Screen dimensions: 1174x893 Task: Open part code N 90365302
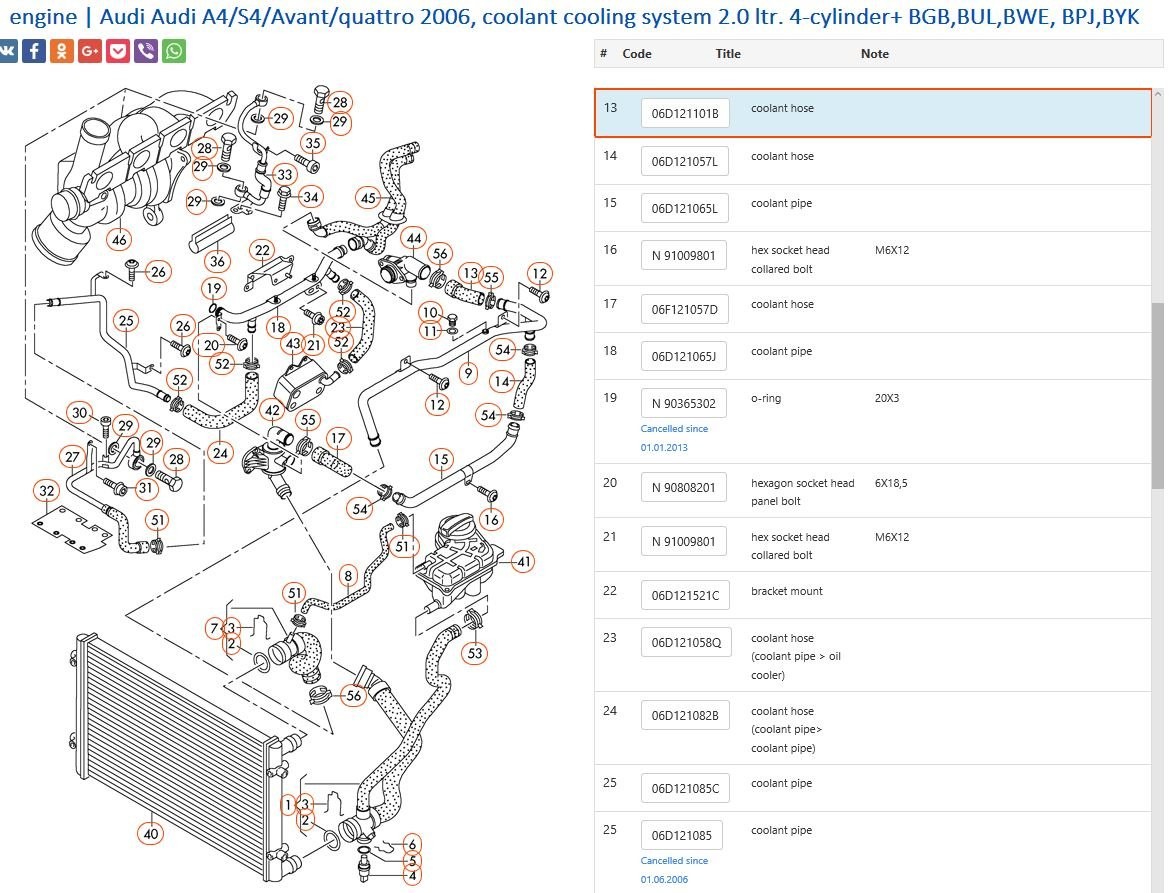tap(684, 403)
